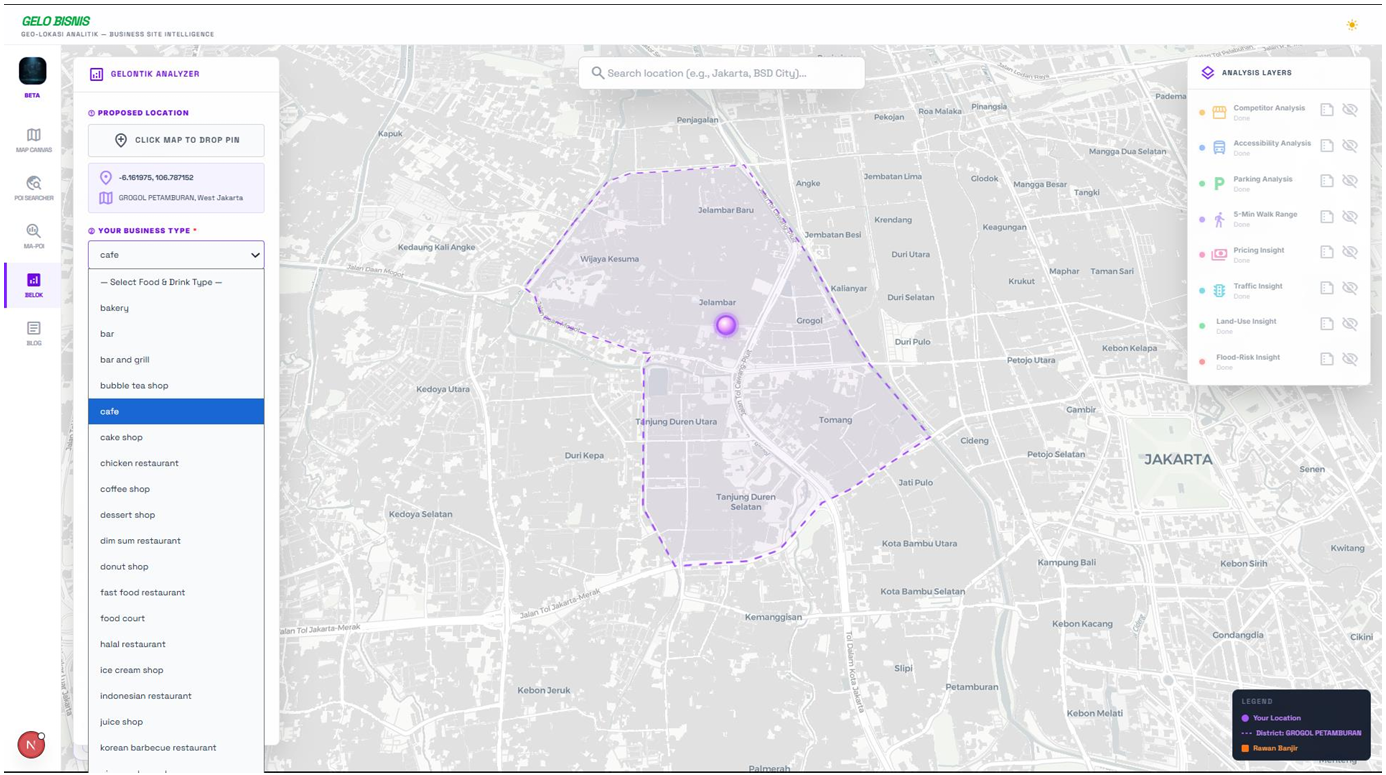This screenshot has width=1386, height=775.
Task: Choose 'bubble tea shop' option
Action: pos(176,386)
